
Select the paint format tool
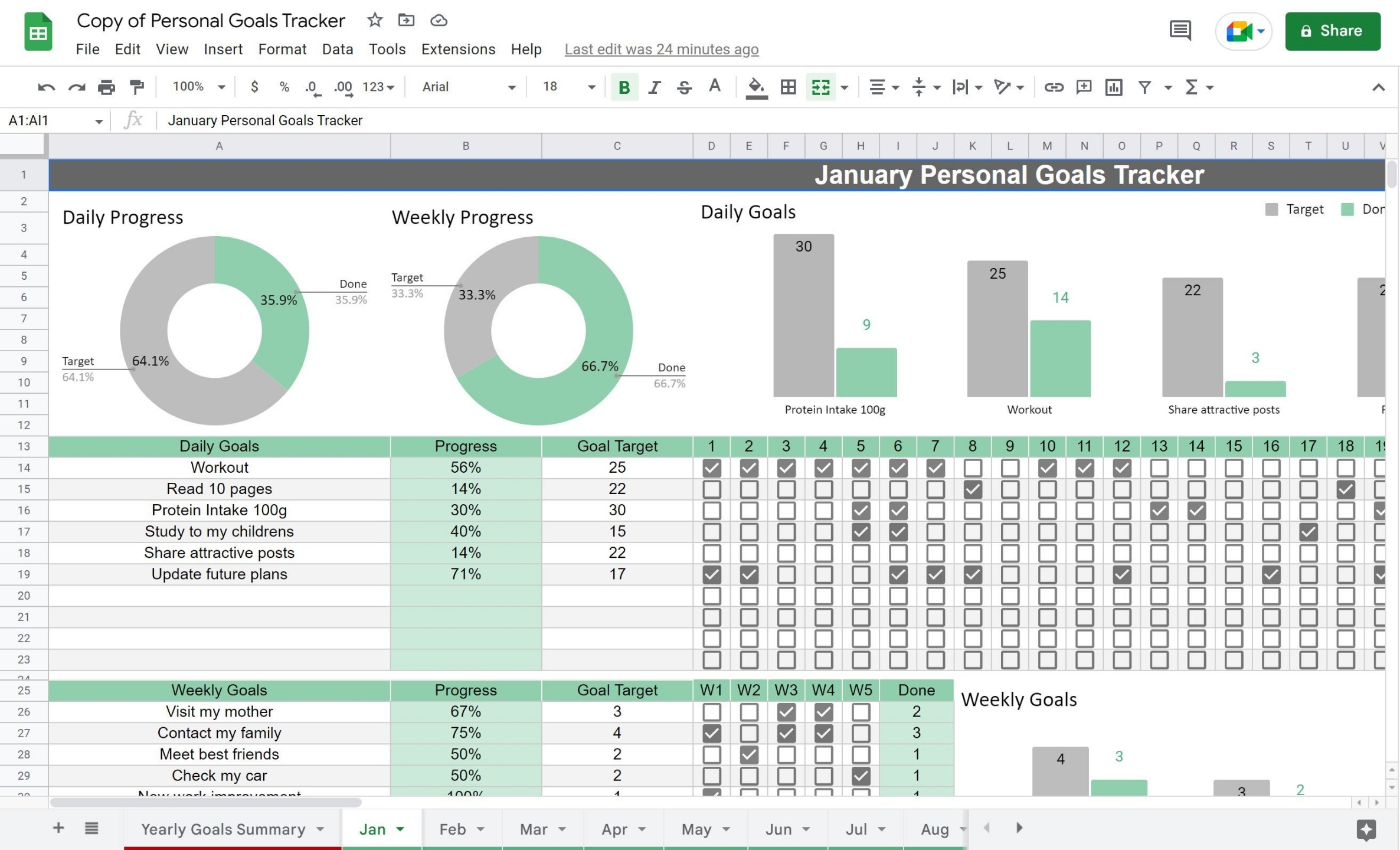(x=136, y=87)
